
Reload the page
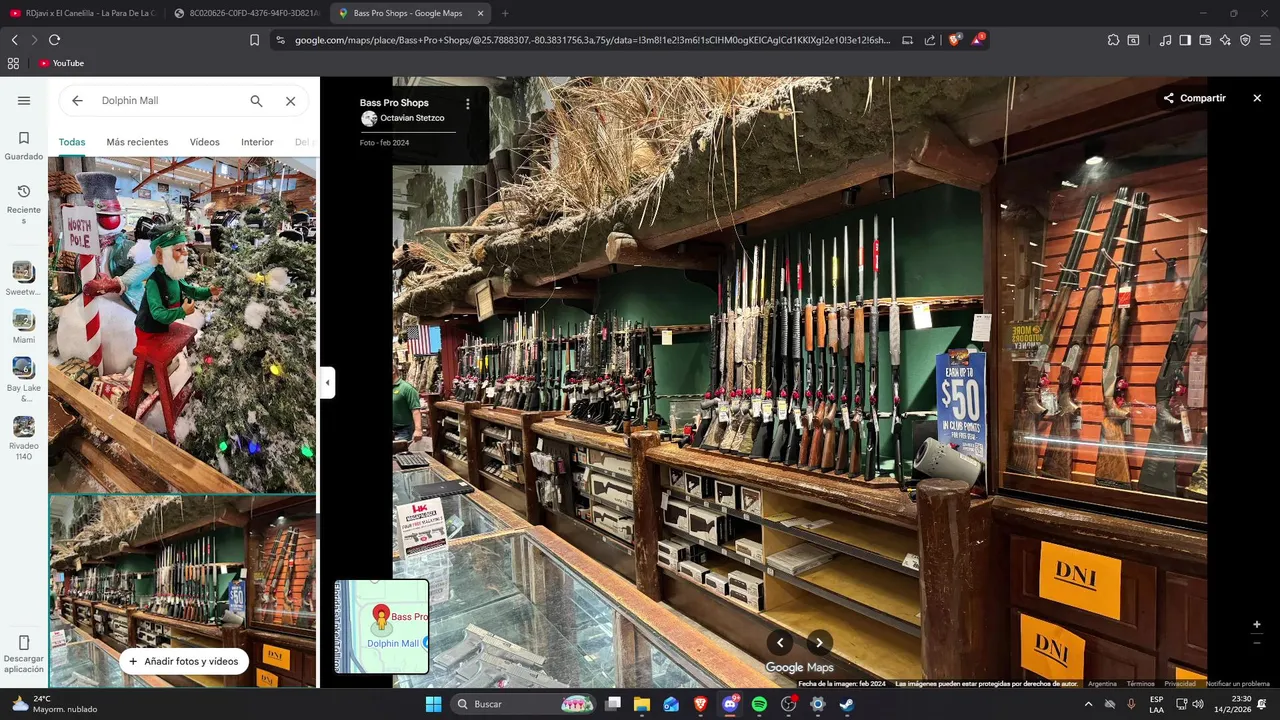tap(54, 40)
